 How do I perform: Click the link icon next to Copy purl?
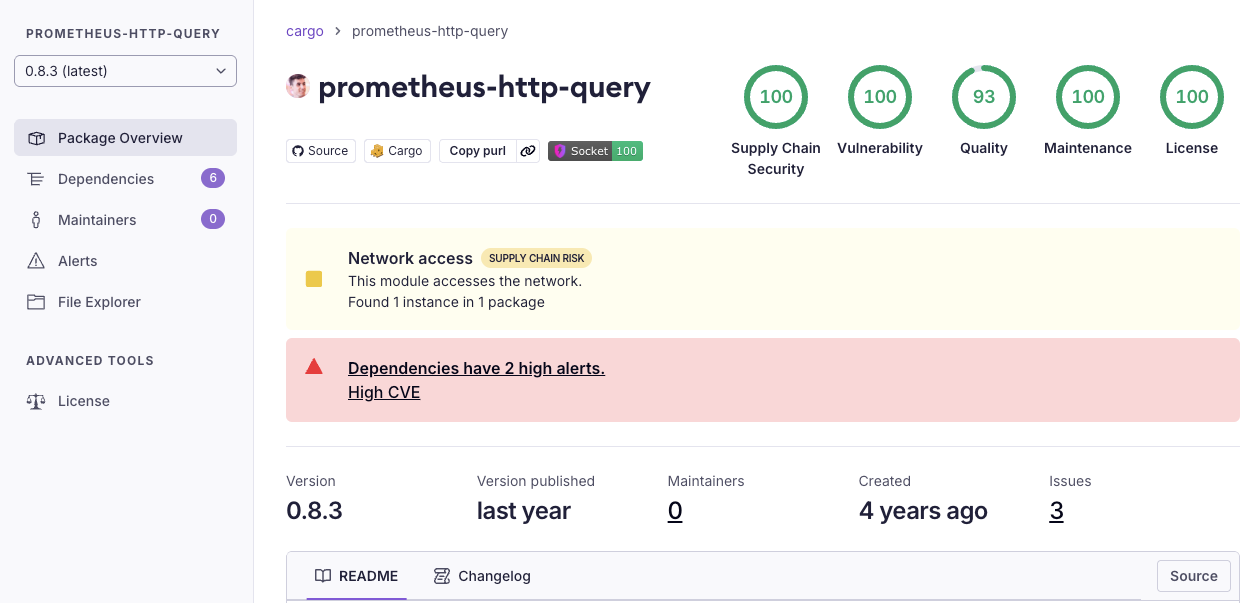coord(528,151)
